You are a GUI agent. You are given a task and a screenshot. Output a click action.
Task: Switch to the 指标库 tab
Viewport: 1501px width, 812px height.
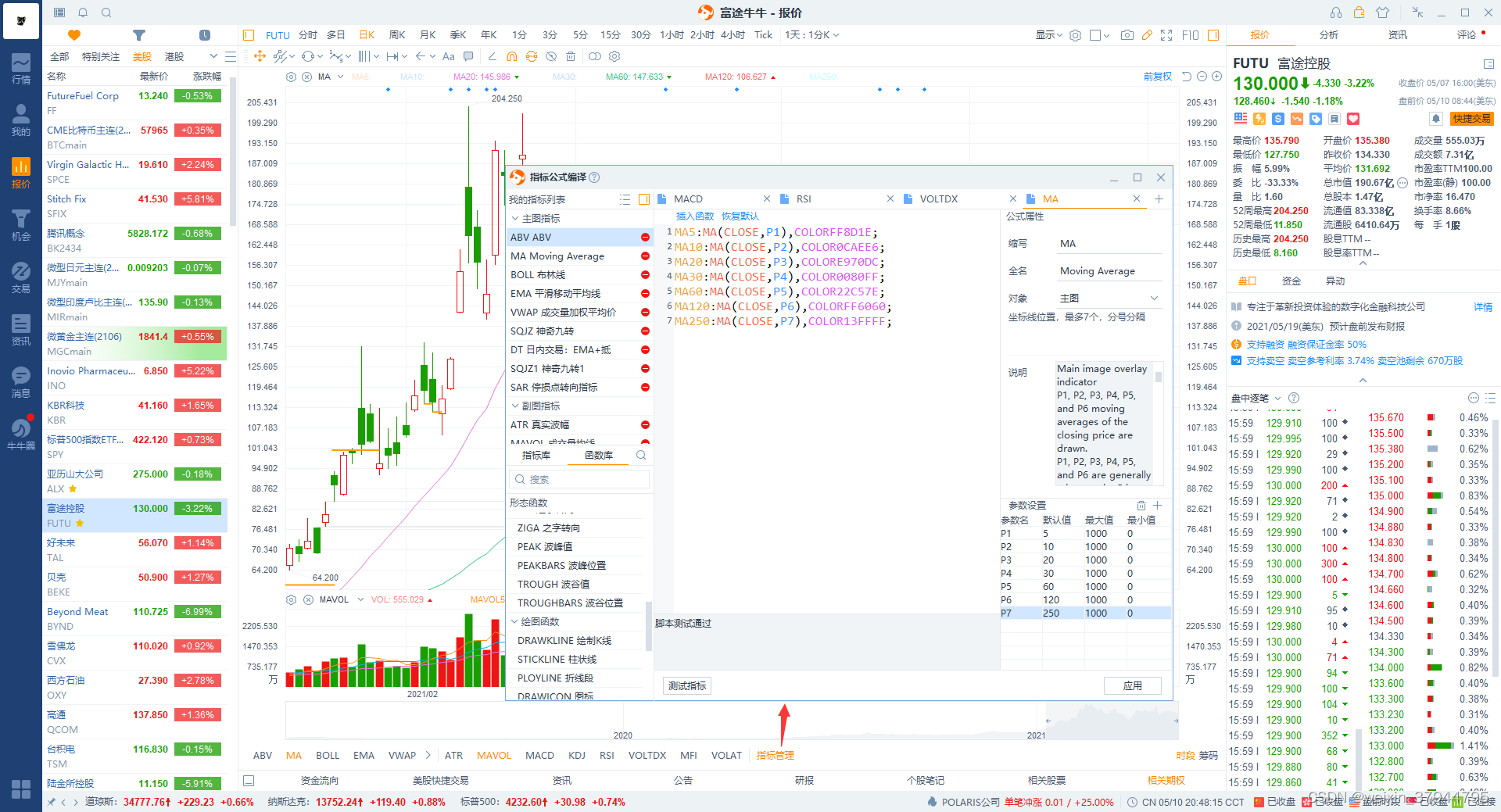[536, 455]
